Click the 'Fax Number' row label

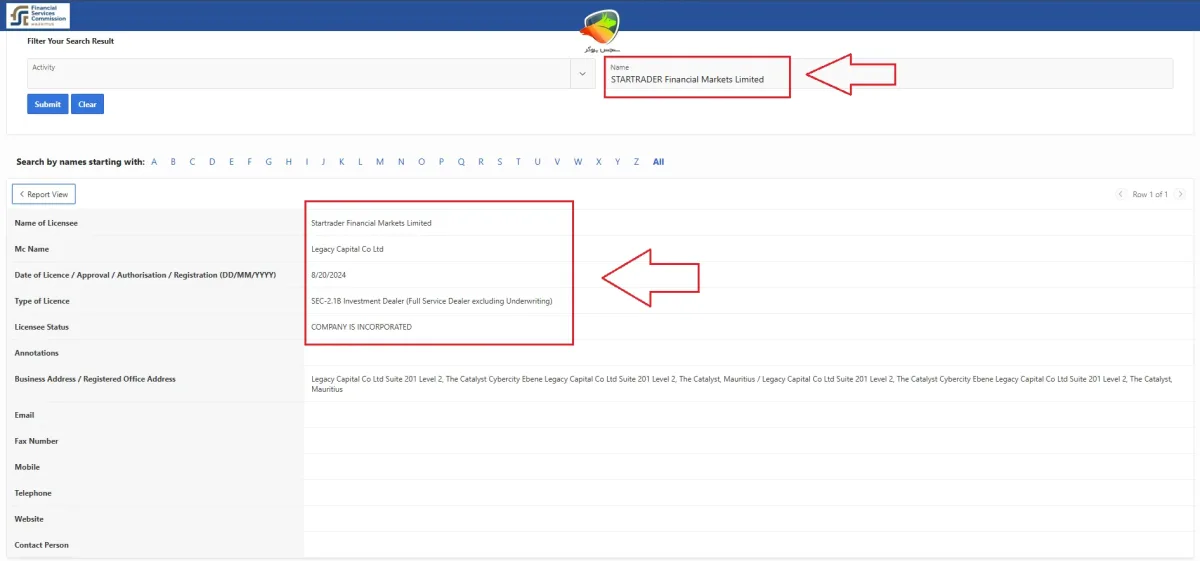click(x=36, y=441)
